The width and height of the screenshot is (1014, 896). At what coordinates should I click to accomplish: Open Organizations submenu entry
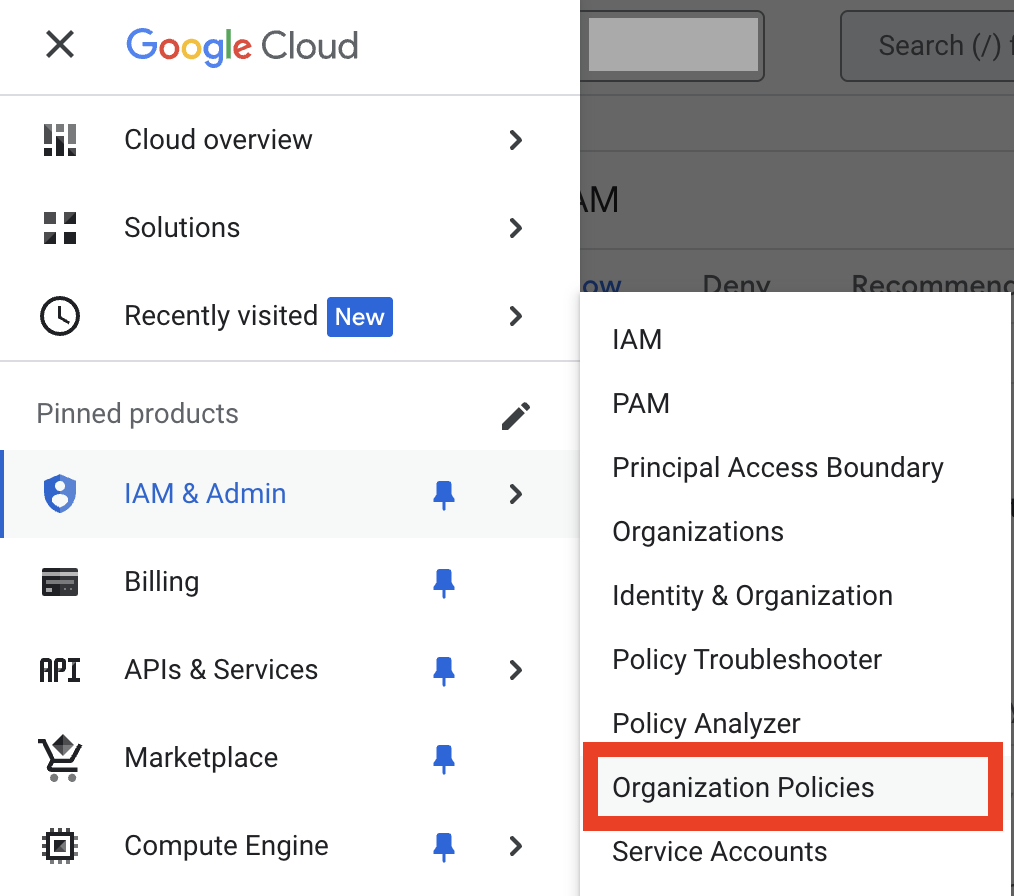pyautogui.click(x=797, y=531)
